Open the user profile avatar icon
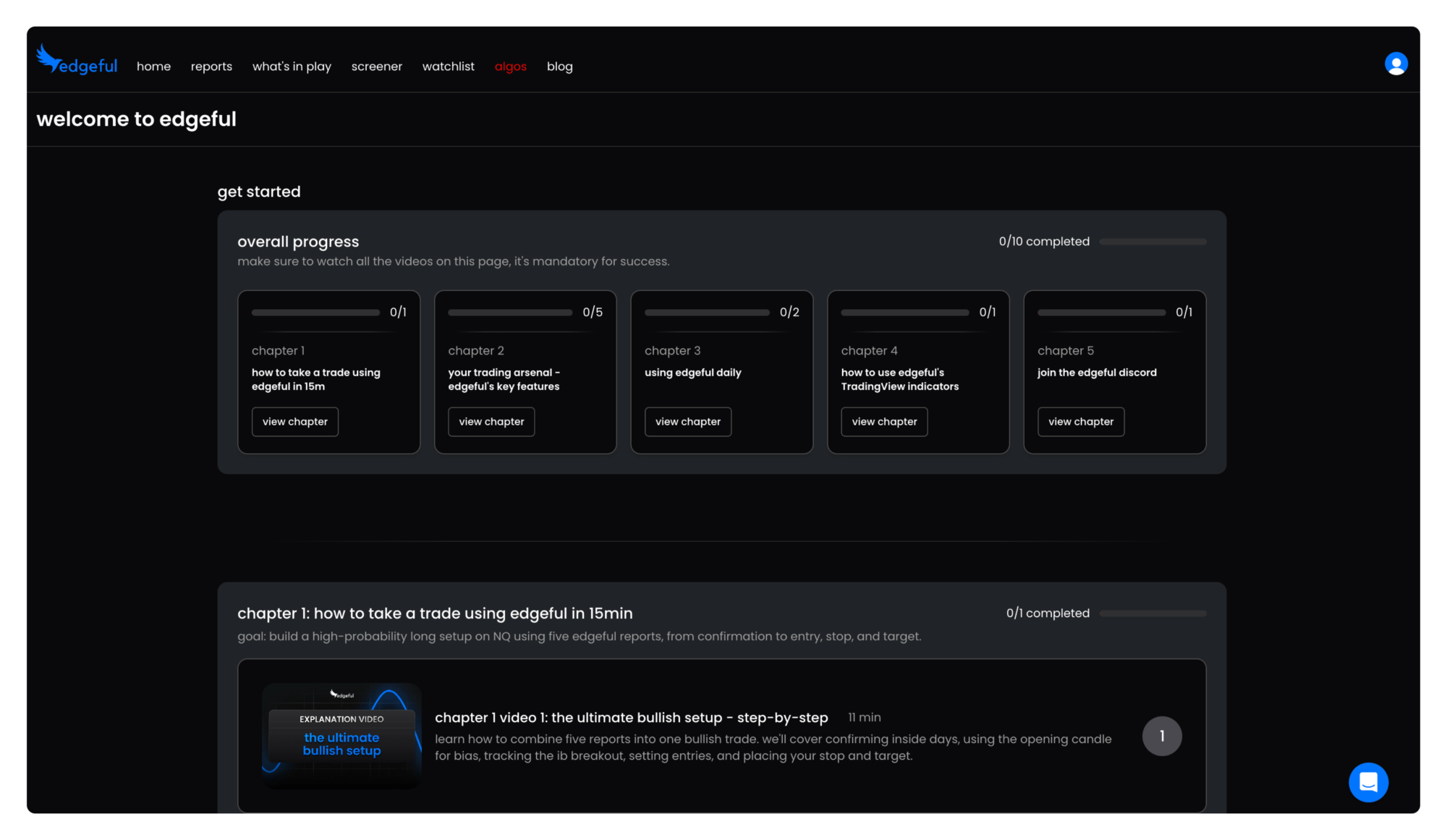The width and height of the screenshot is (1447, 840). tap(1396, 64)
